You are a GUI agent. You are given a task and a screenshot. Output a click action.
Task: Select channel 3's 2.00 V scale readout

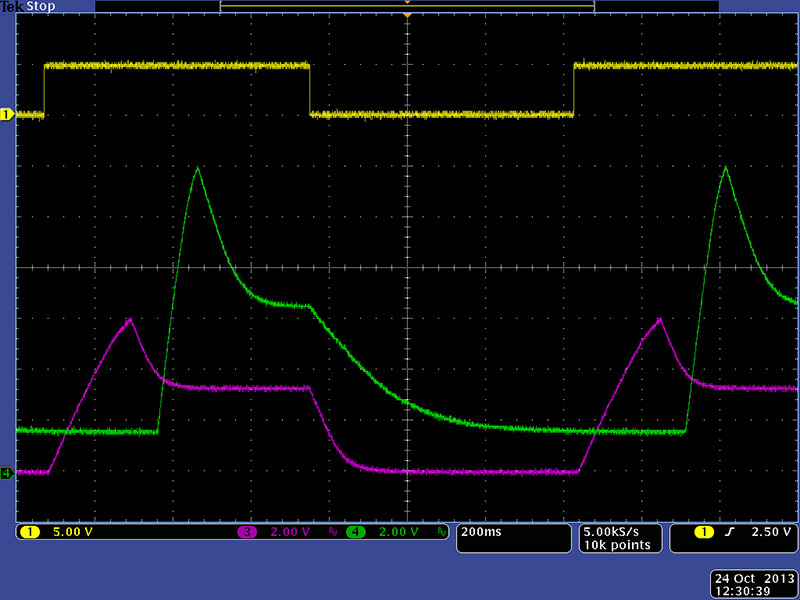(x=290, y=532)
